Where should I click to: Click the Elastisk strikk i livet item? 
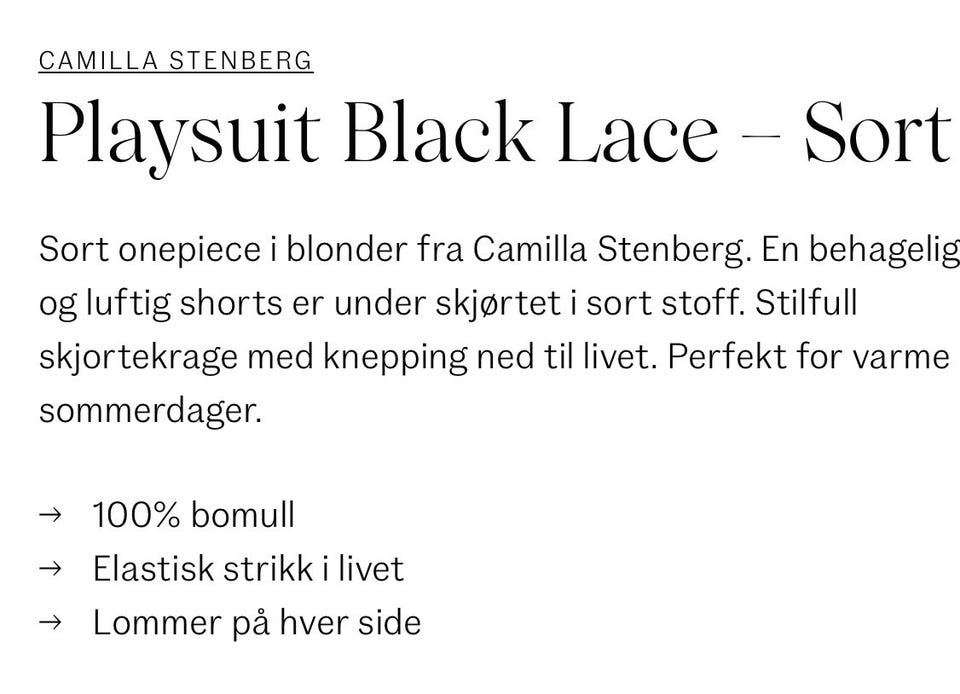coord(248,569)
